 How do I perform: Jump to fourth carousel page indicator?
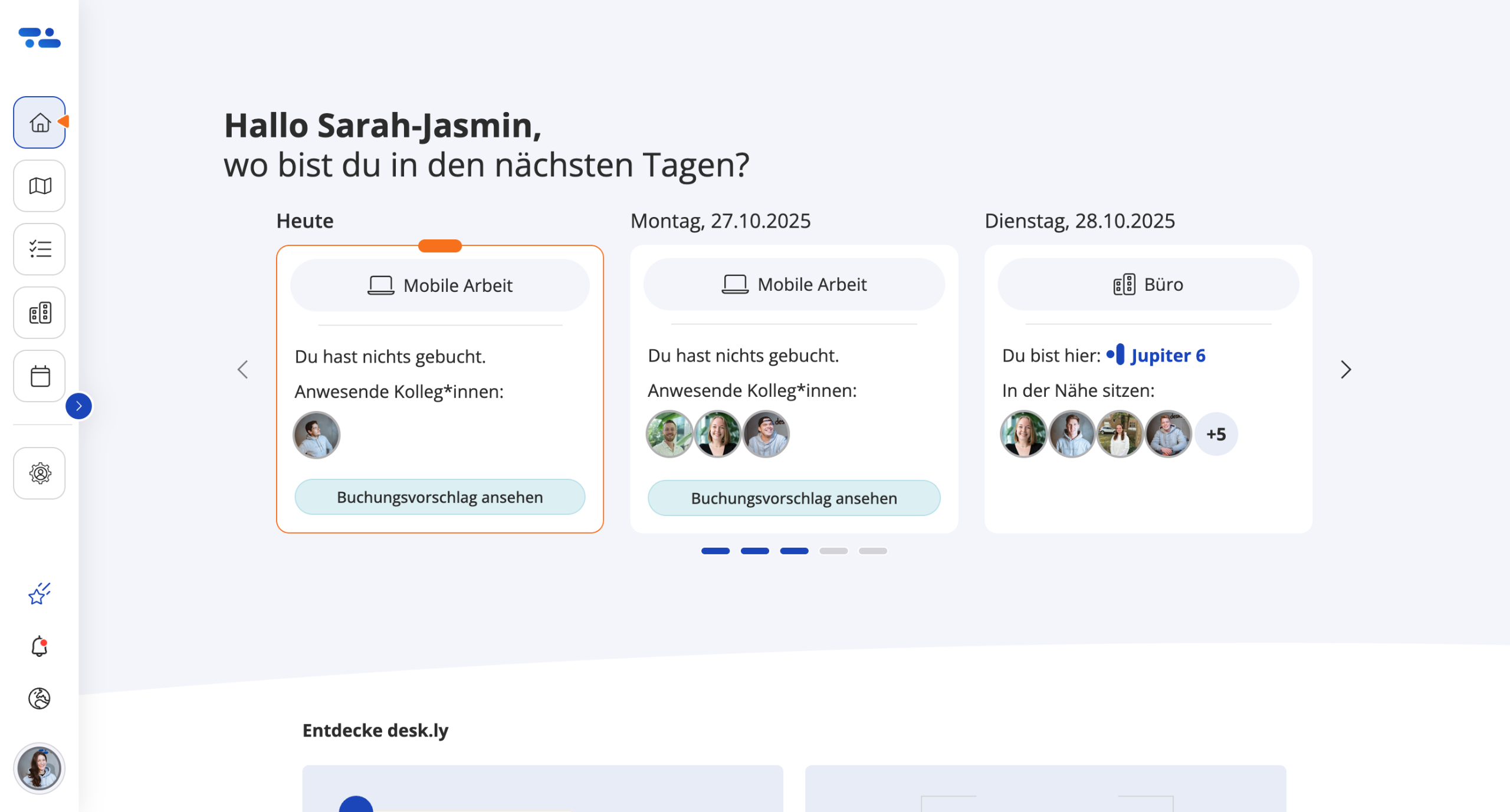(833, 551)
